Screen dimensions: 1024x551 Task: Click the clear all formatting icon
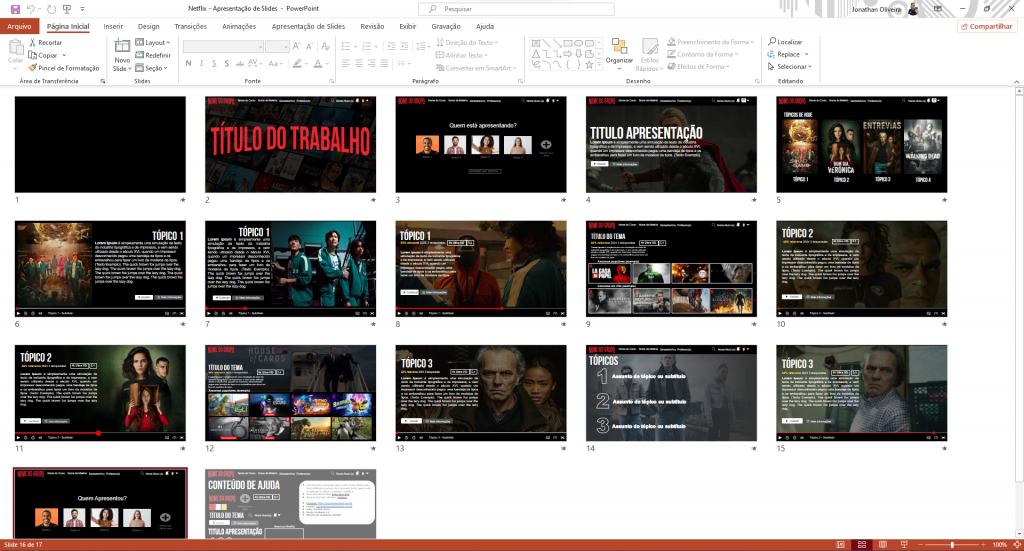(x=326, y=46)
